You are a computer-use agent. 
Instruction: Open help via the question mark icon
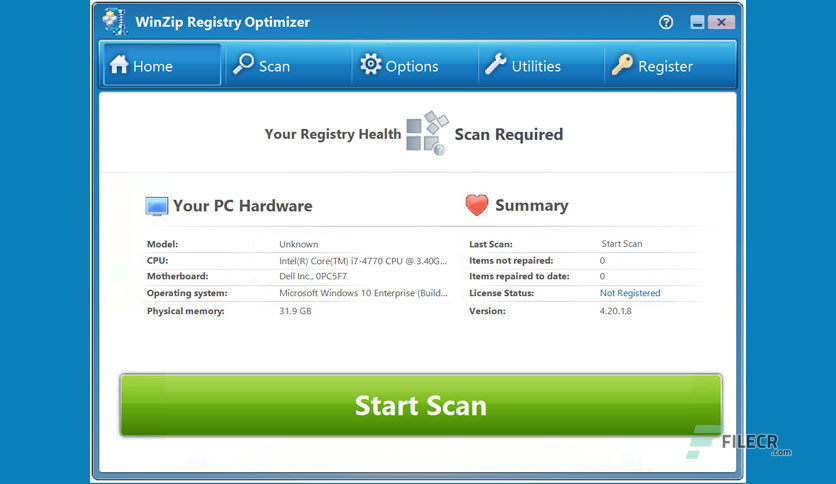(x=665, y=22)
